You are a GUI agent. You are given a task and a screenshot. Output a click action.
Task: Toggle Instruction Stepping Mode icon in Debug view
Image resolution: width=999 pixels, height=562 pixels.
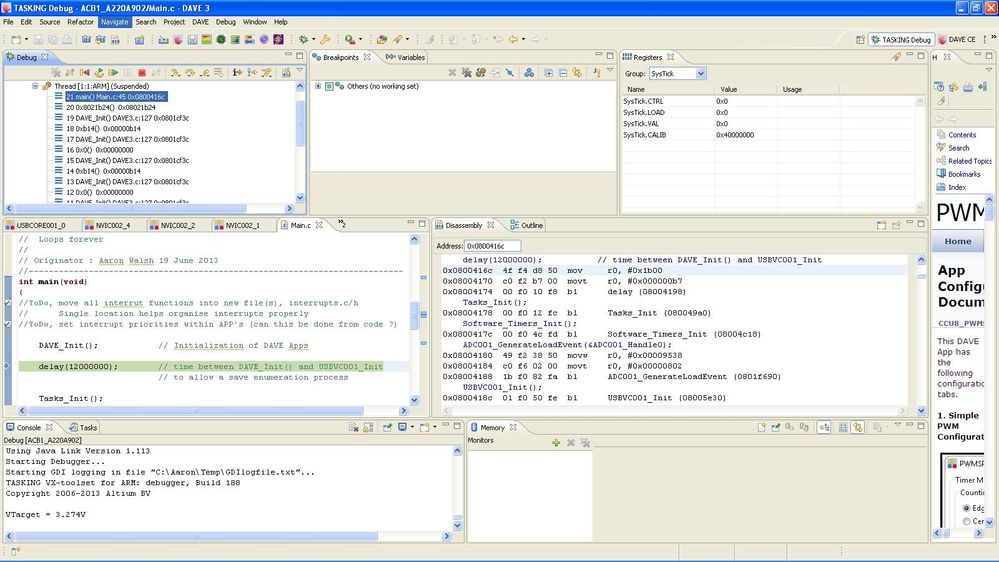pyautogui.click(x=237, y=73)
